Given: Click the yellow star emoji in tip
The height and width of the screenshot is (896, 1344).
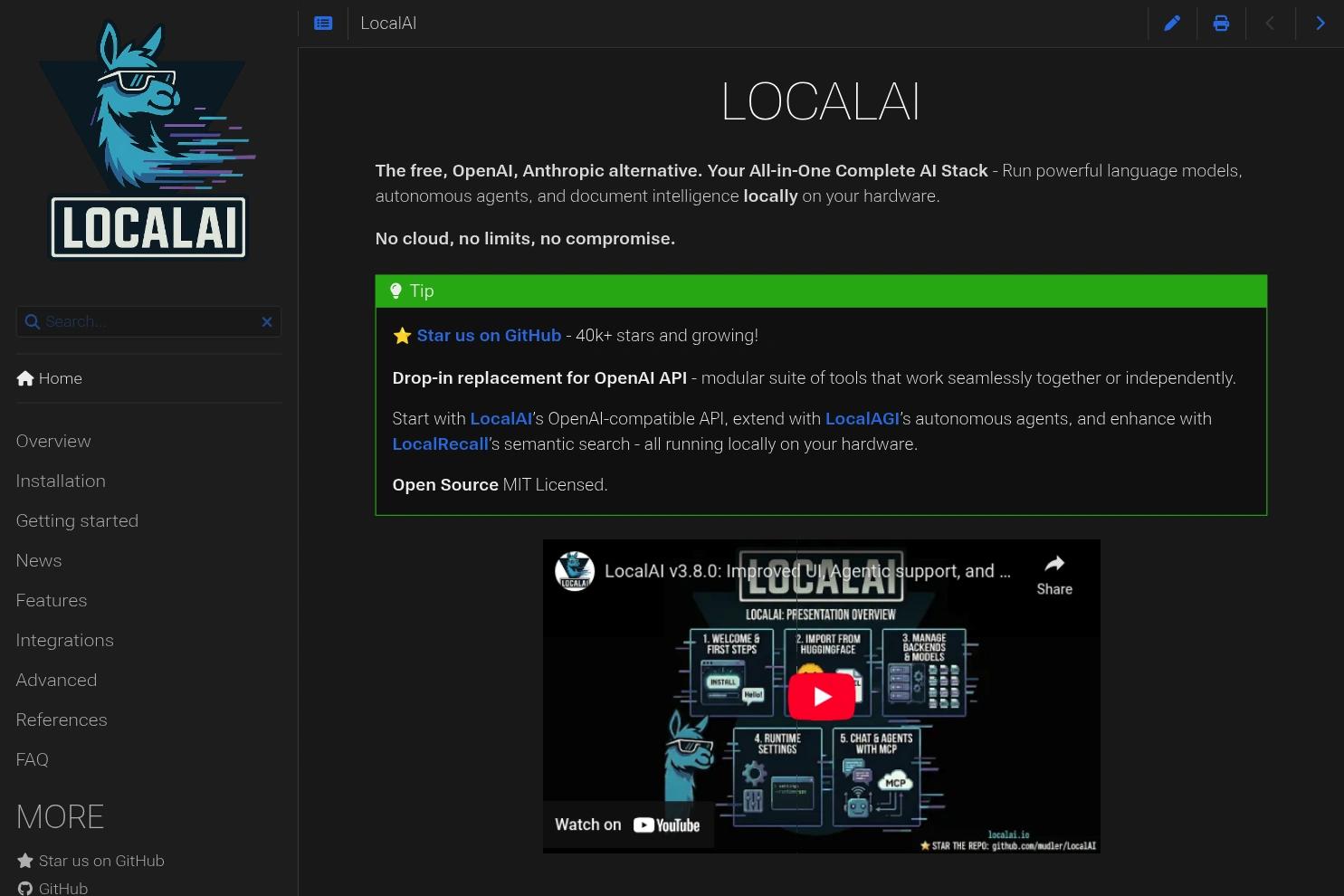Looking at the screenshot, I should click(x=403, y=336).
